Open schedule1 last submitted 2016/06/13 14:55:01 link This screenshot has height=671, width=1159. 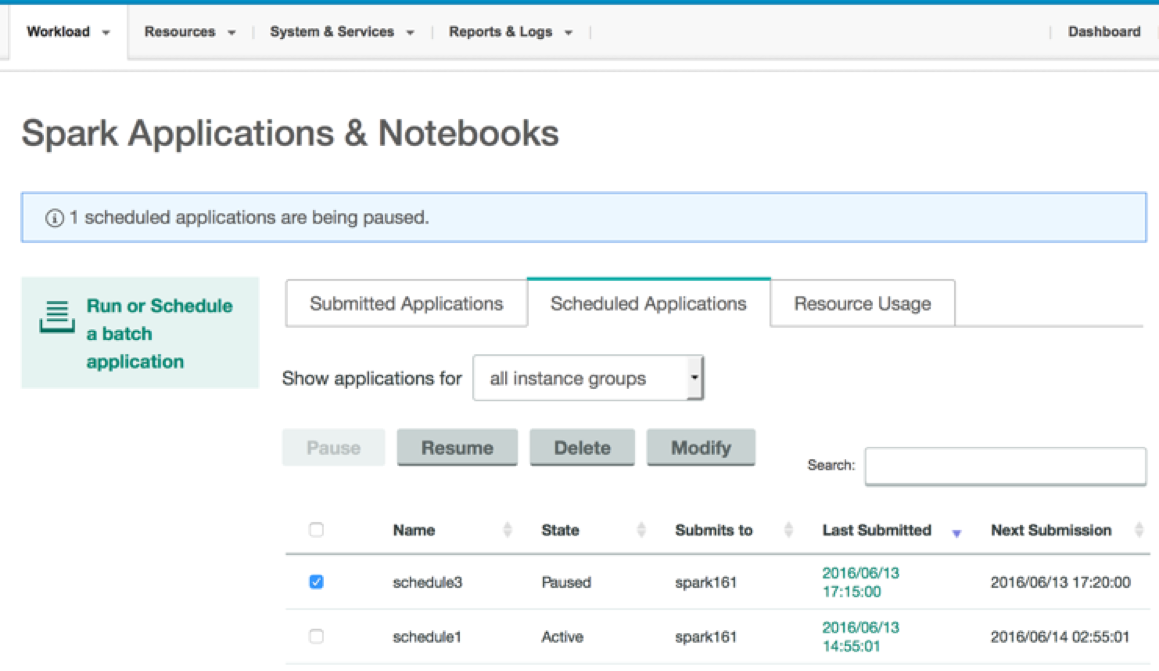pyautogui.click(x=860, y=637)
